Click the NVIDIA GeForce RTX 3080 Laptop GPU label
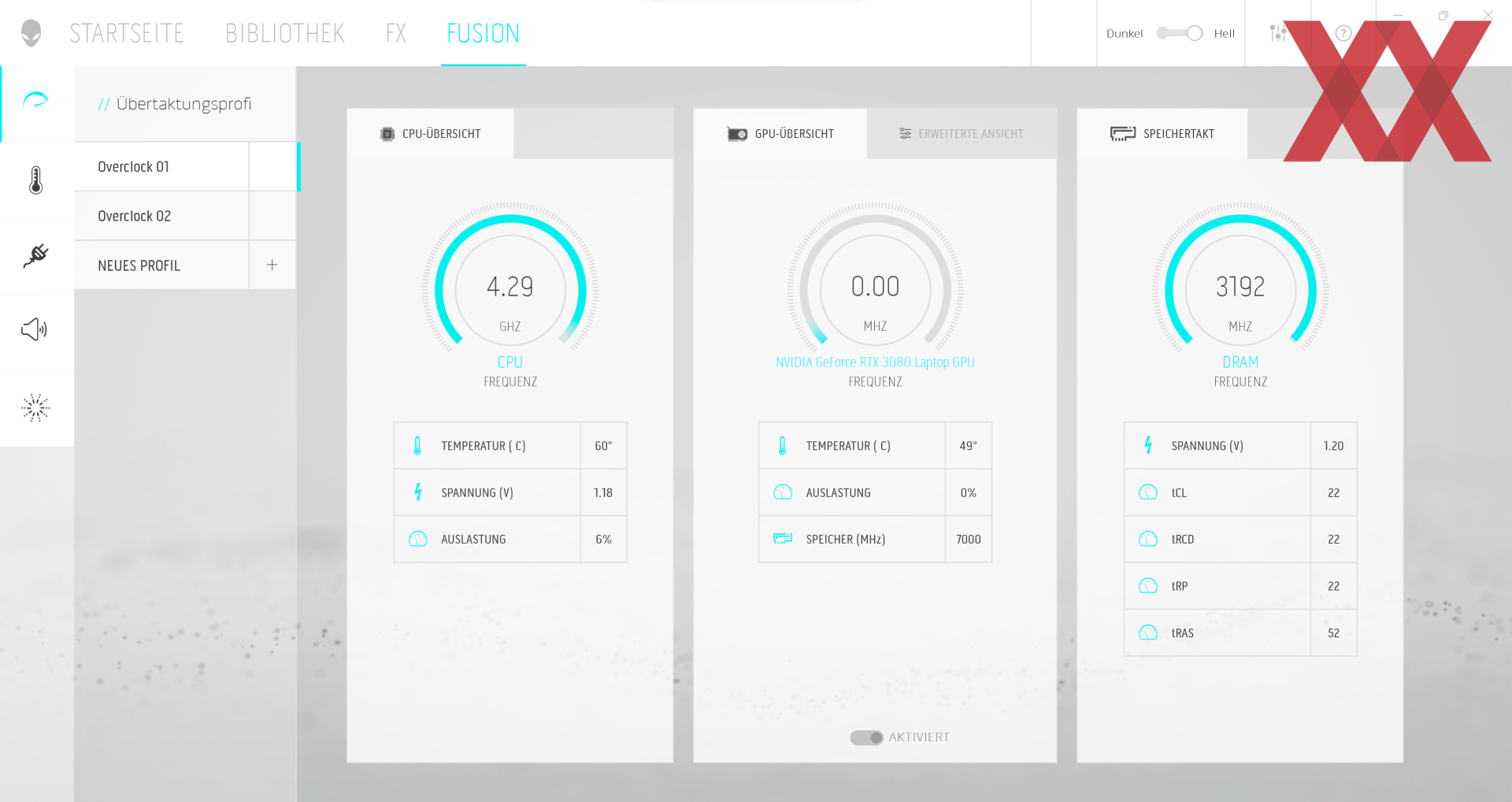This screenshot has height=802, width=1512. (875, 362)
